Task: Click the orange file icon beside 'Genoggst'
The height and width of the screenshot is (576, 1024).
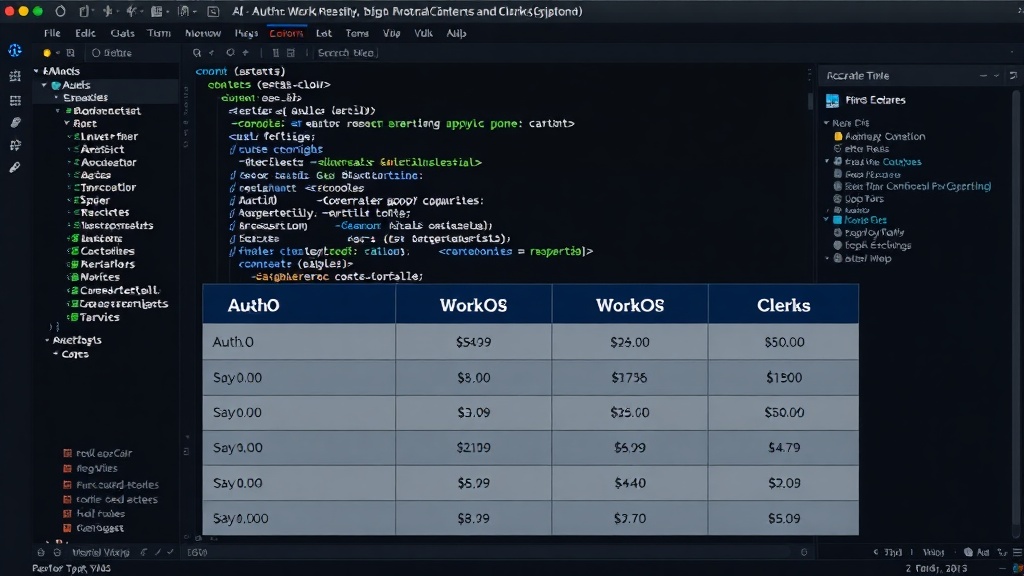Action: 67,528
